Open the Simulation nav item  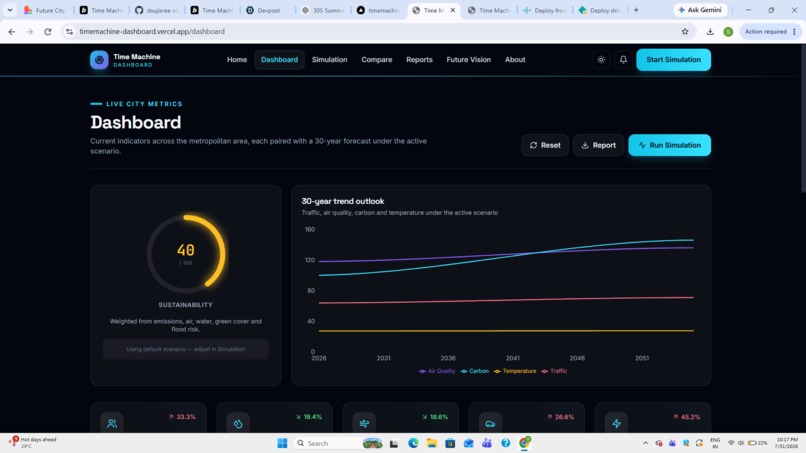click(x=329, y=60)
